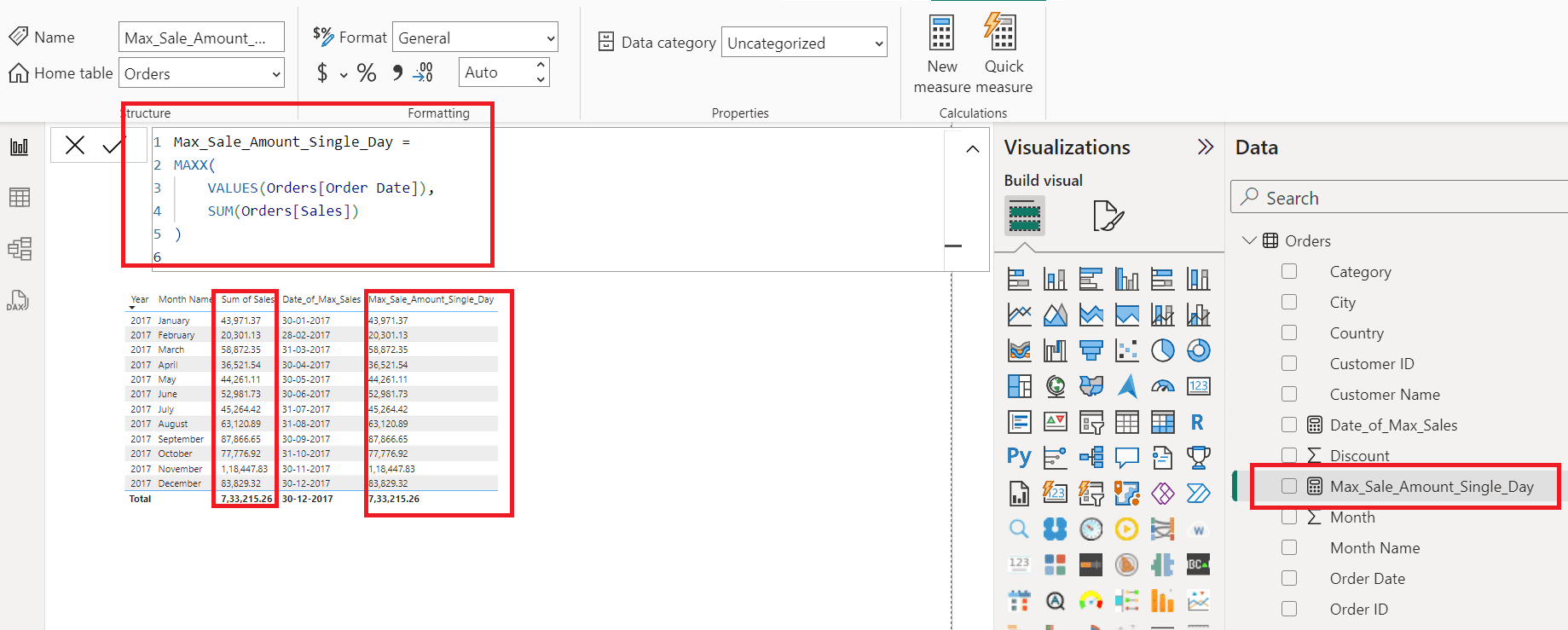Screen dimensions: 1568x630
Task: Cancel the formula with X icon
Action: click(75, 146)
